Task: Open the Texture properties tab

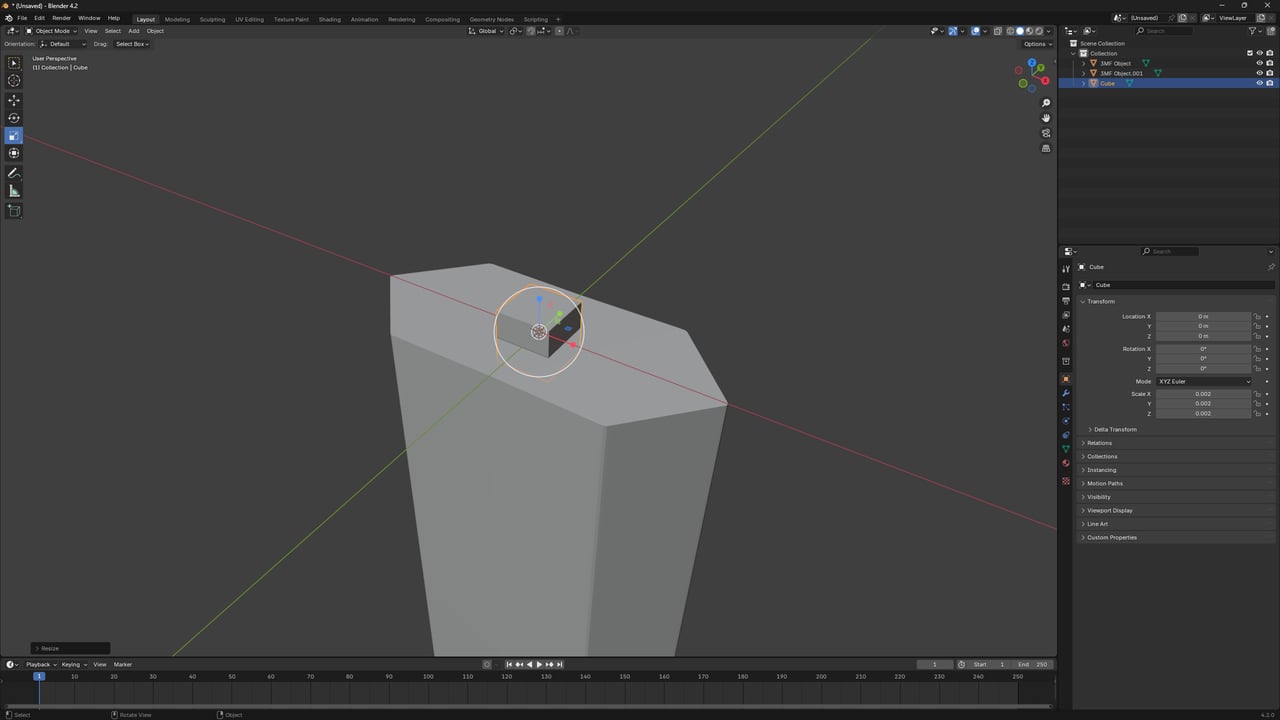Action: click(x=1066, y=481)
